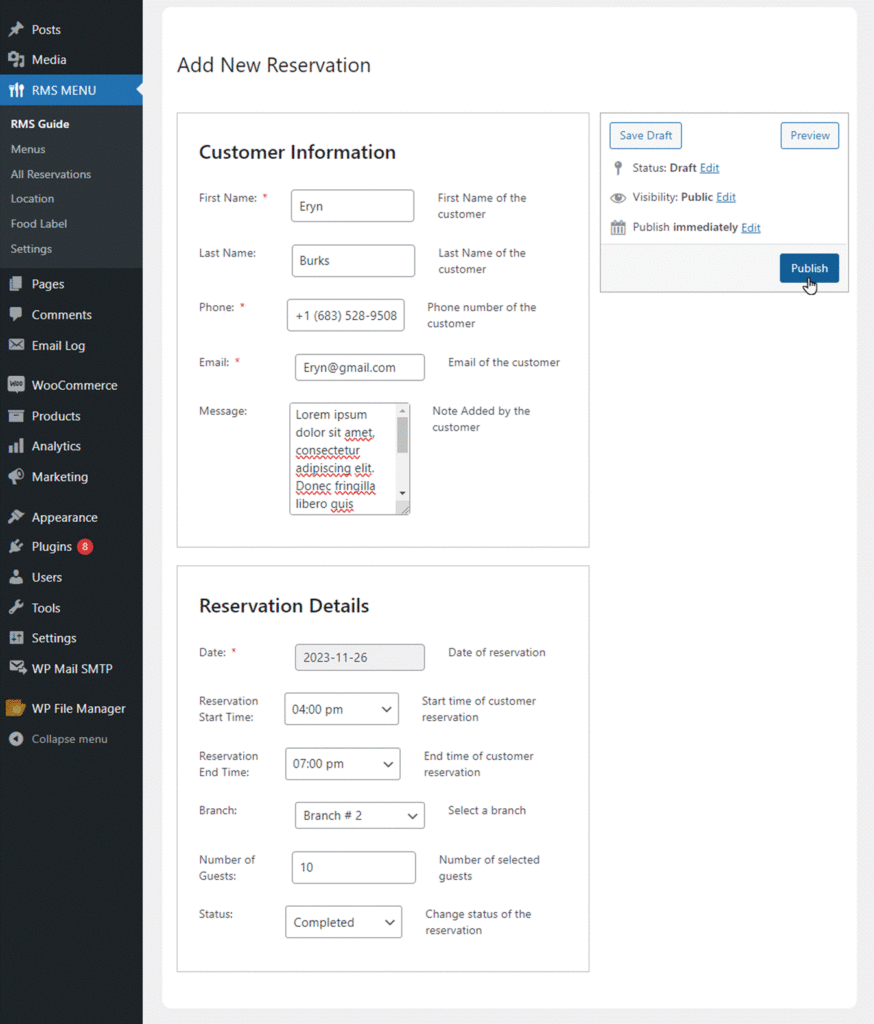The width and height of the screenshot is (874, 1024).
Task: Click the Publish button
Action: tap(809, 268)
